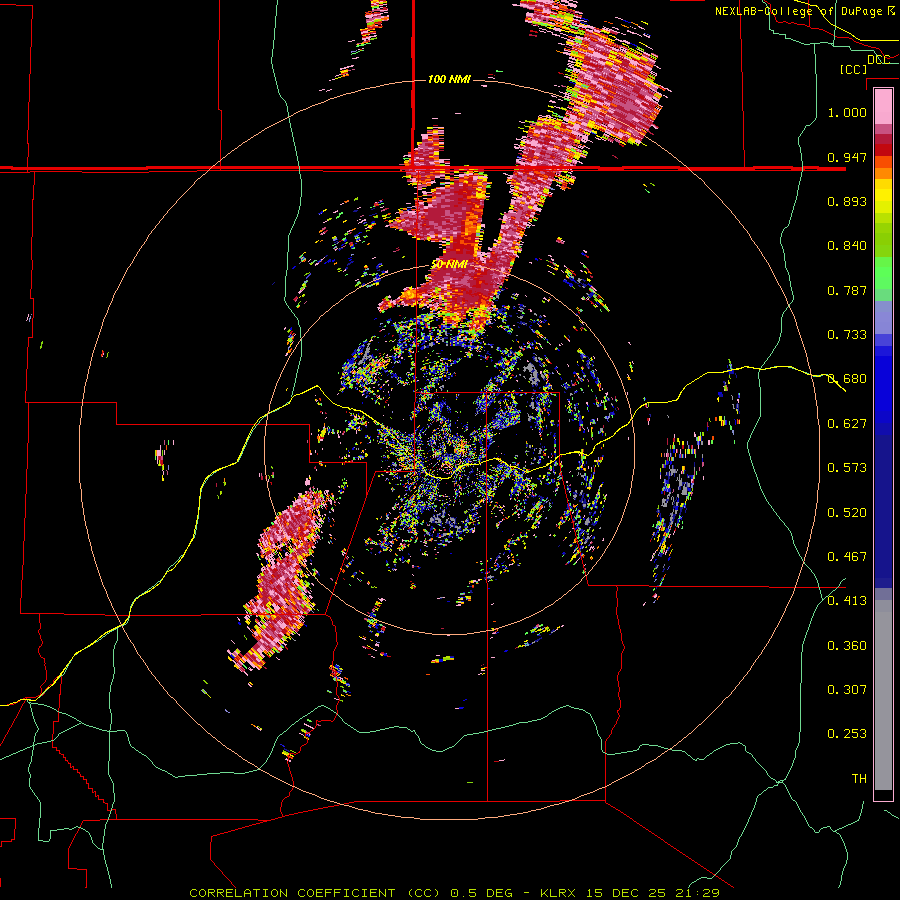Click the 0.413 legend label
This screenshot has width=900, height=900.
(x=847, y=601)
